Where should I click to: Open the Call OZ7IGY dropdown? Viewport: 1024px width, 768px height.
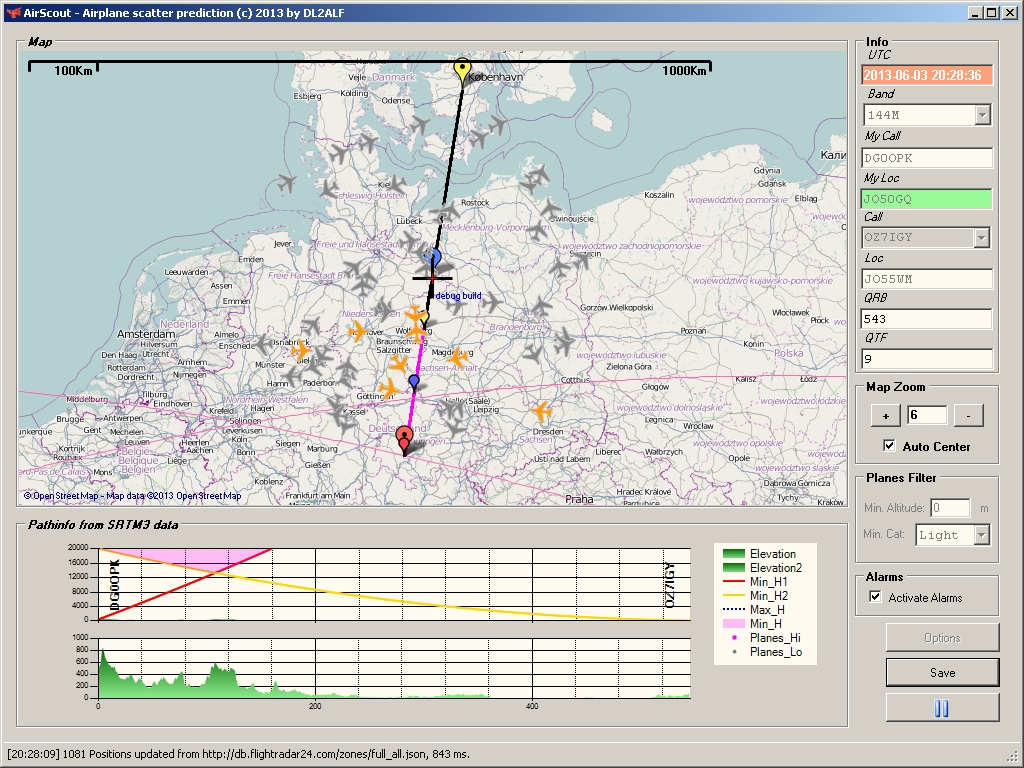point(982,237)
